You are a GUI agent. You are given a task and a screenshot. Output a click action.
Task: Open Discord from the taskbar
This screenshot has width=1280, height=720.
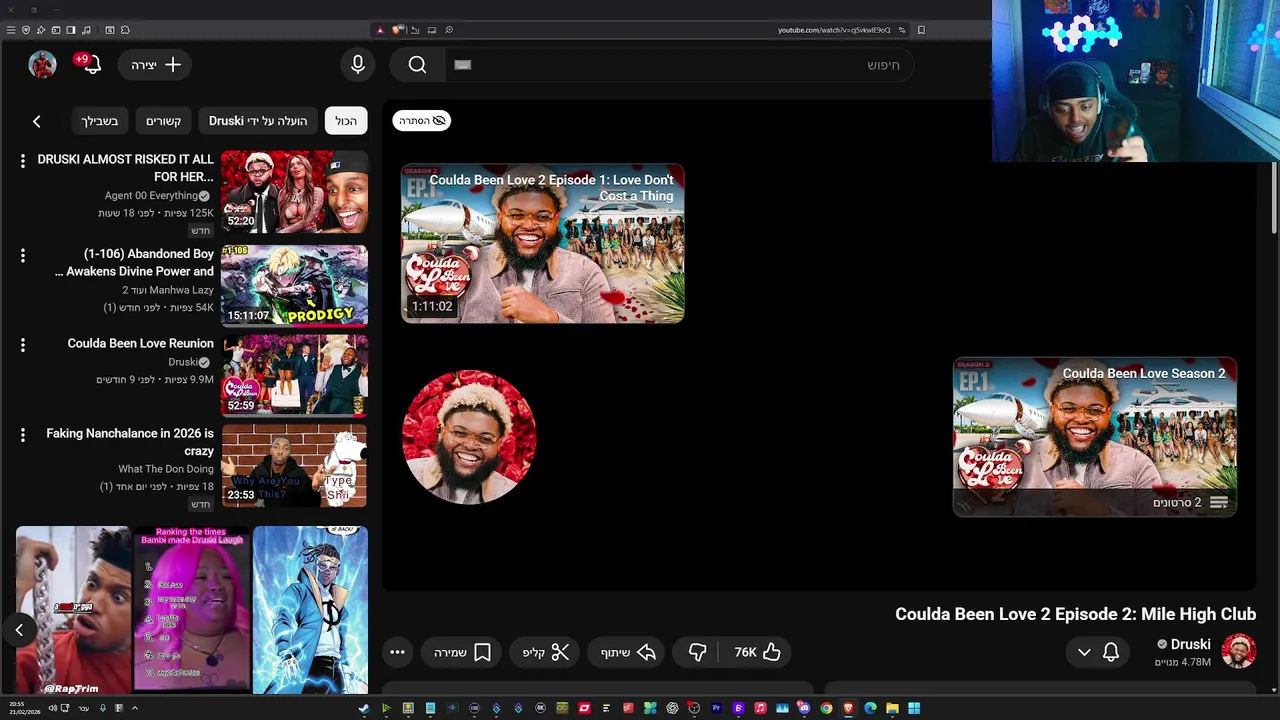click(x=804, y=708)
